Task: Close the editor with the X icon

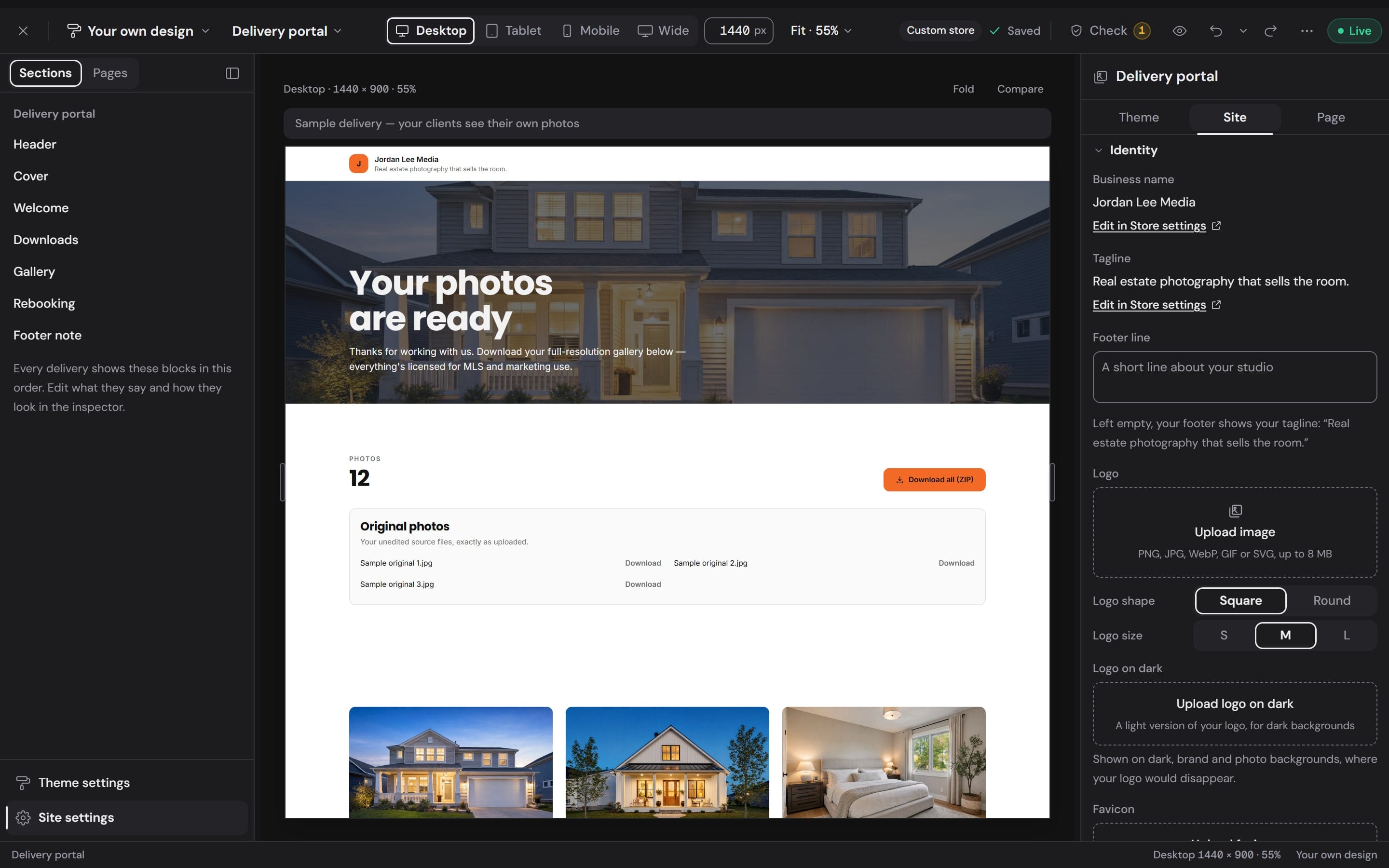Action: click(23, 31)
